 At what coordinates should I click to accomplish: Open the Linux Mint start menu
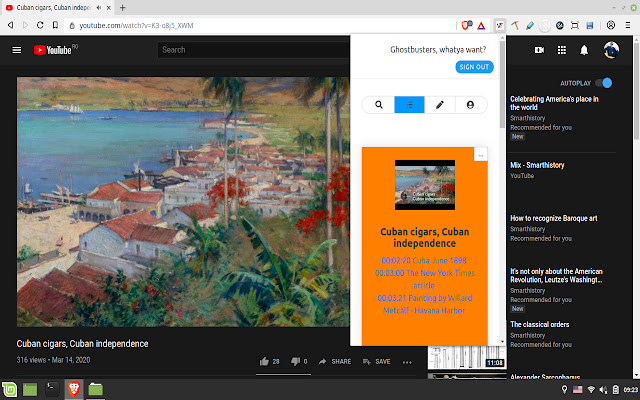click(9, 389)
